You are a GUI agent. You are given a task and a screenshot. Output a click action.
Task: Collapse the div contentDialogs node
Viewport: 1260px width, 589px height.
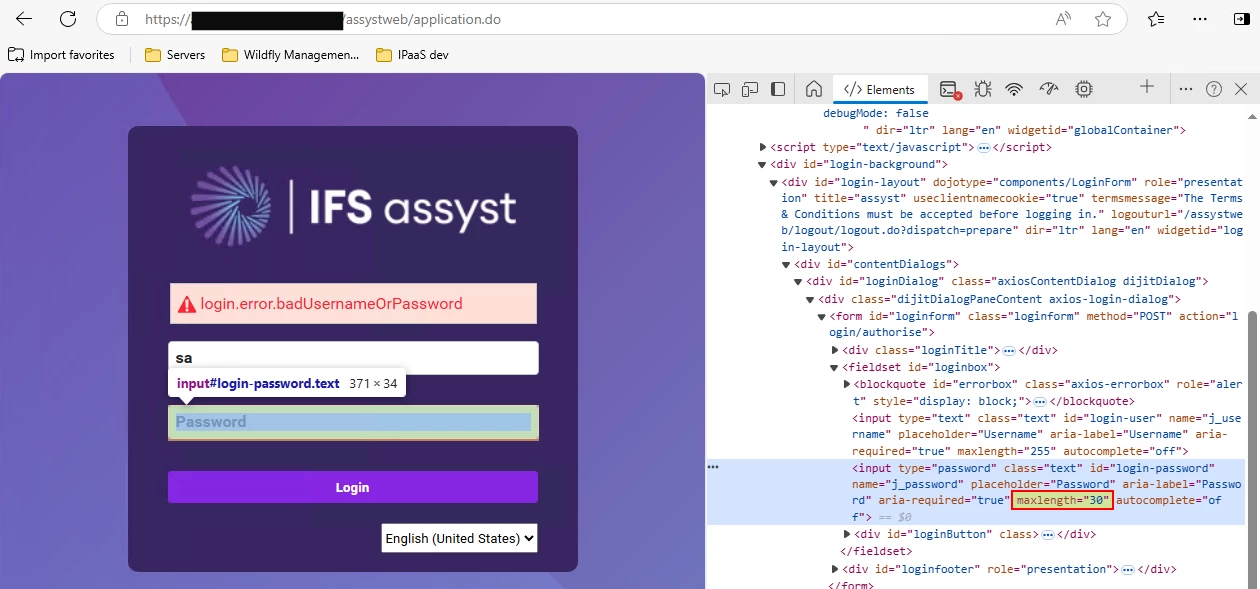click(787, 264)
